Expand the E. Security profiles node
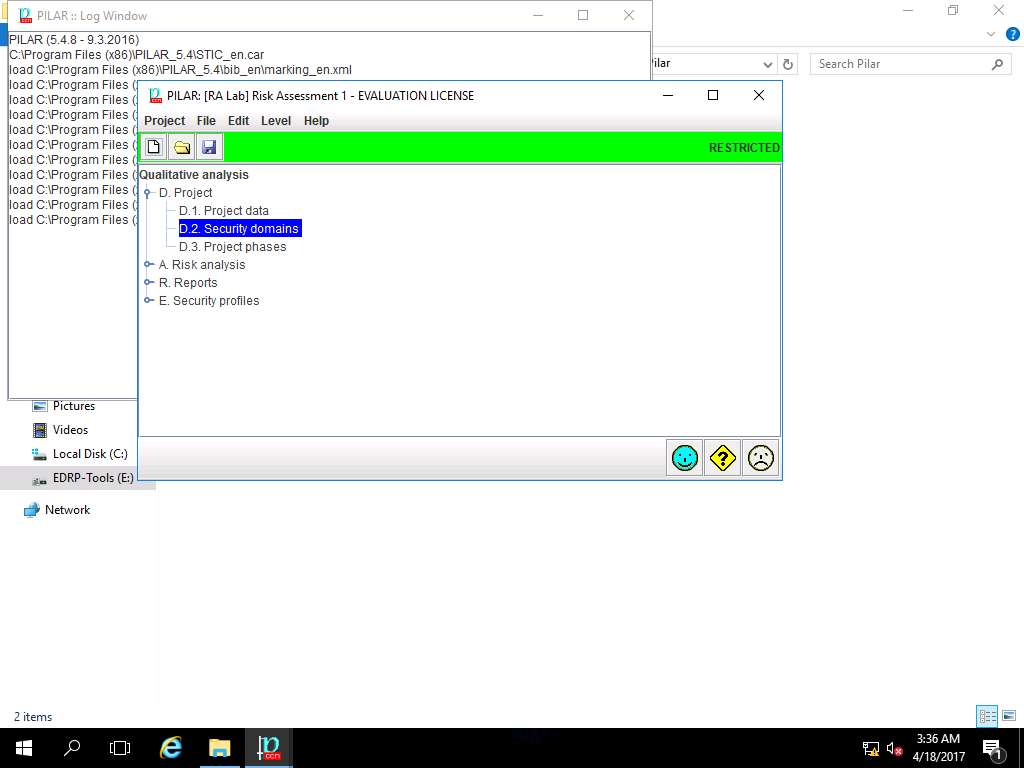This screenshot has width=1024, height=768. click(x=148, y=300)
